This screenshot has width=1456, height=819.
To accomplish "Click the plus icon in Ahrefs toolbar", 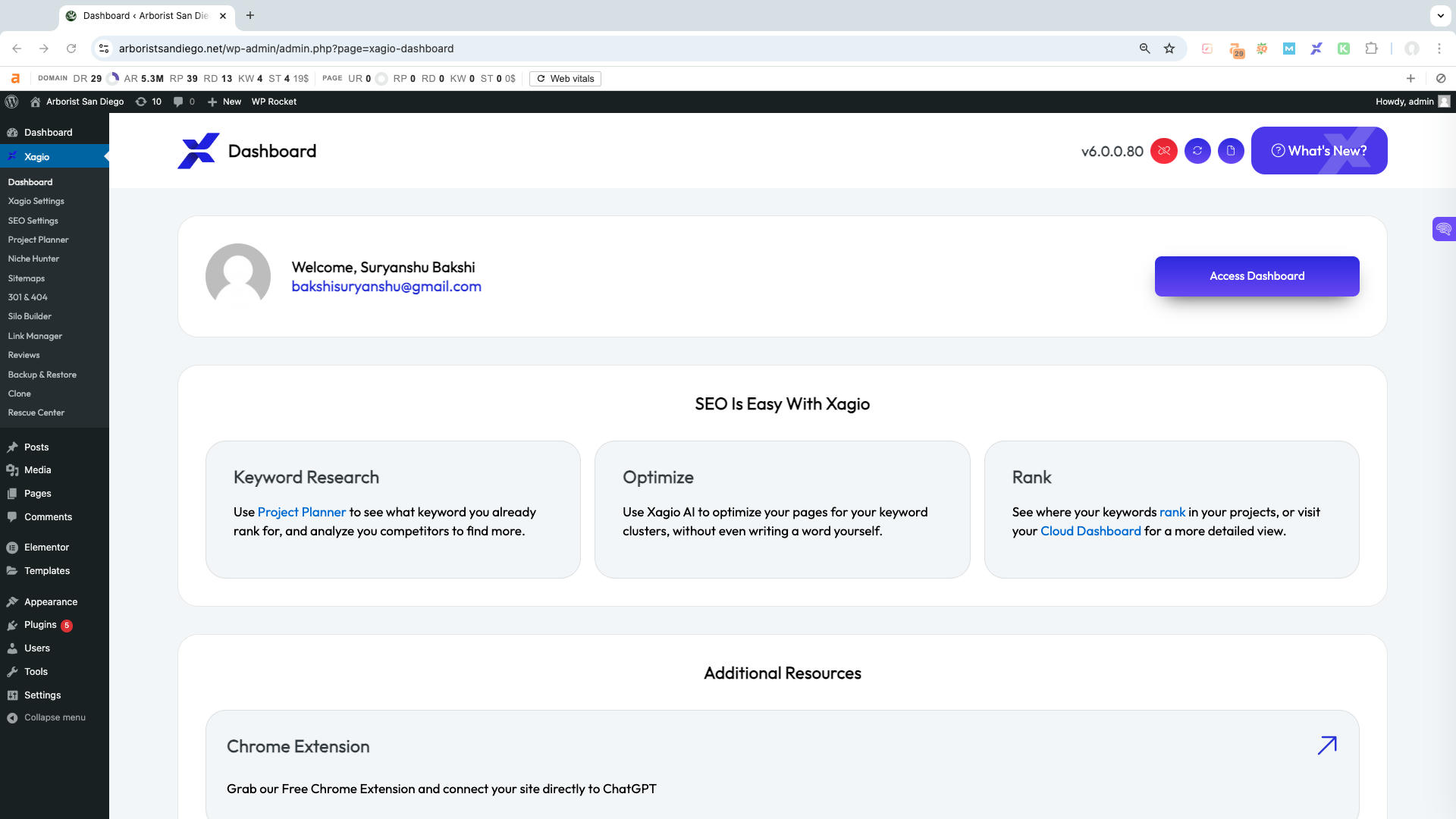I will click(x=1410, y=78).
